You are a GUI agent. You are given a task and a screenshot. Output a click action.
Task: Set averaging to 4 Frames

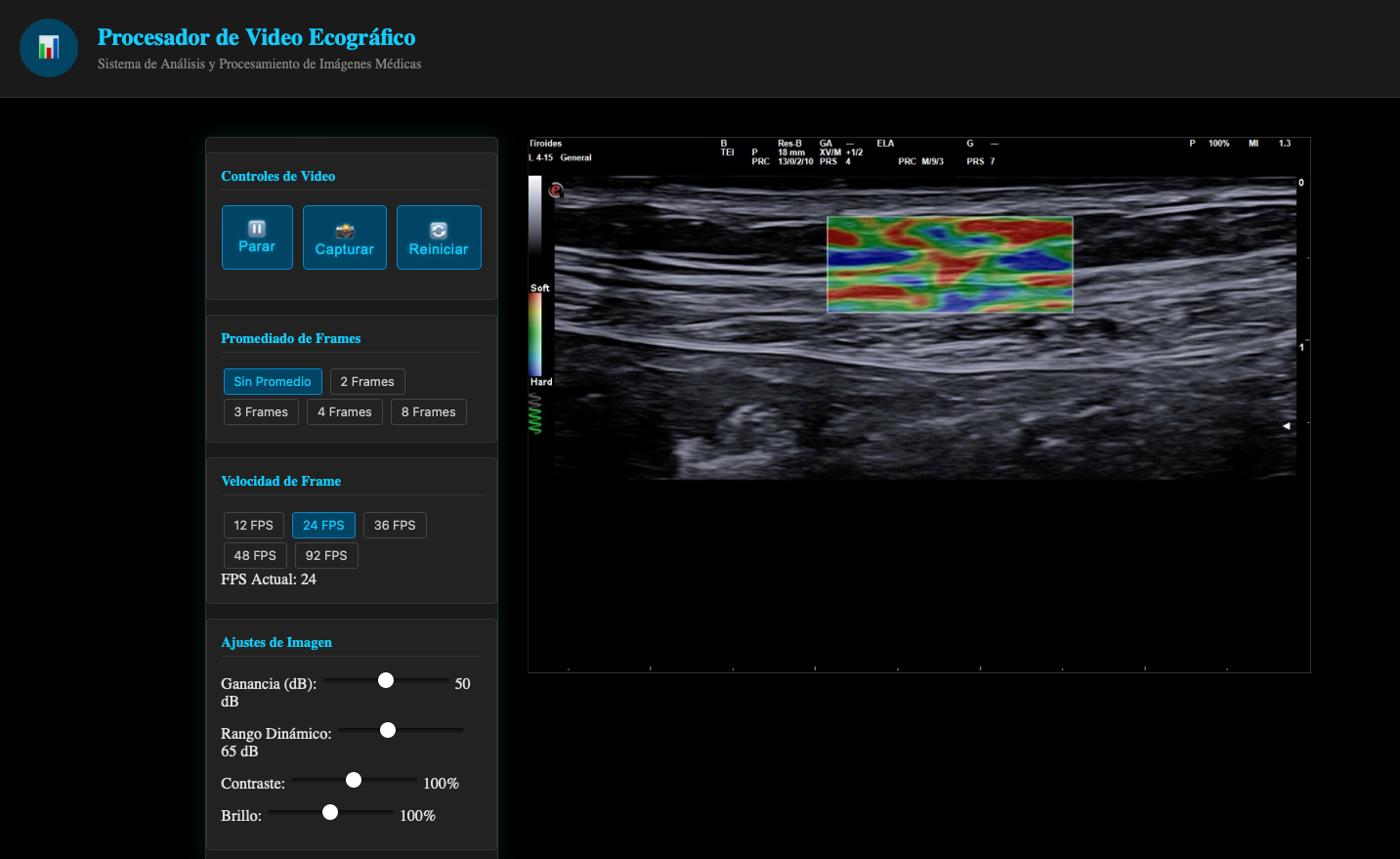coord(344,412)
